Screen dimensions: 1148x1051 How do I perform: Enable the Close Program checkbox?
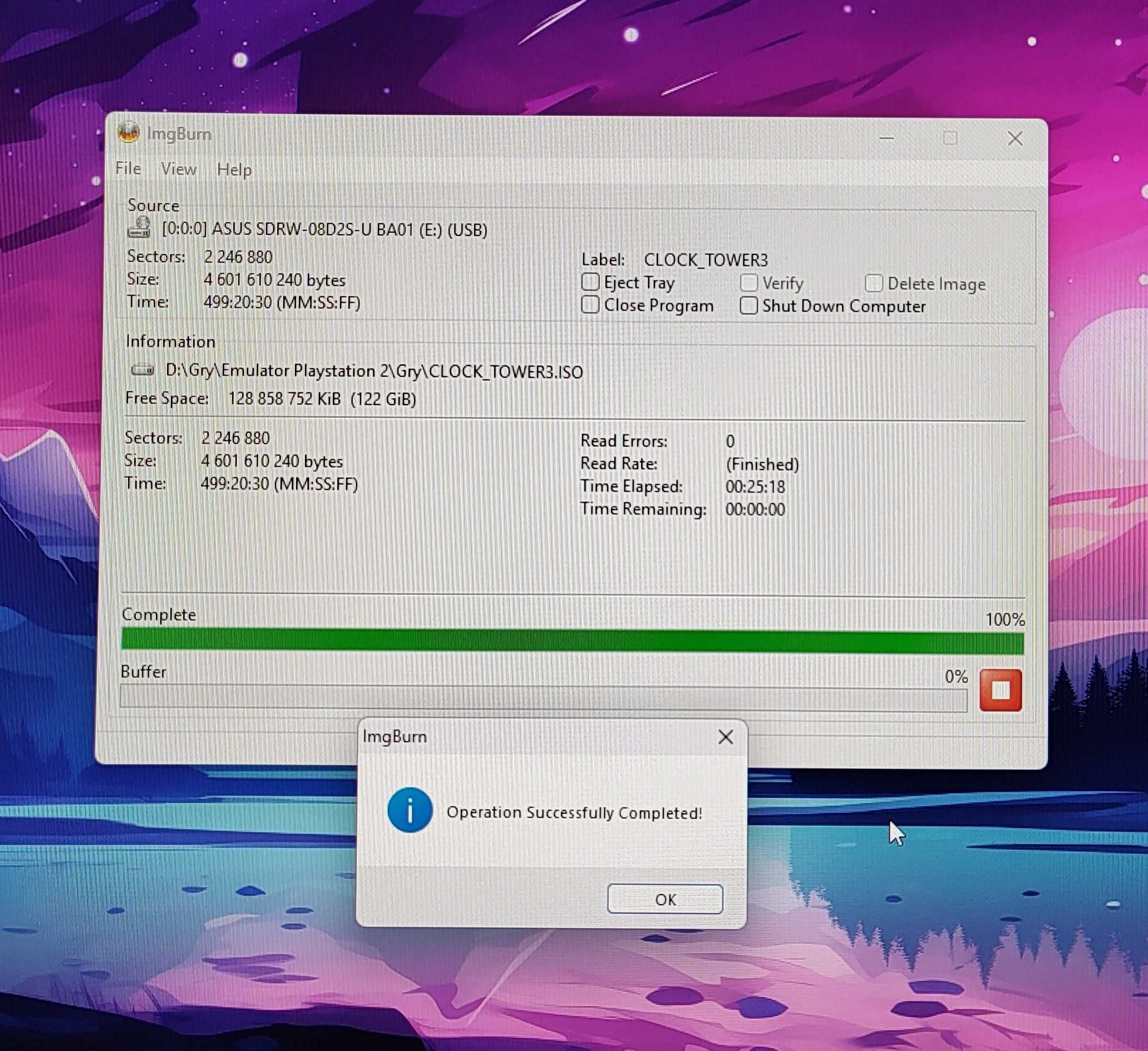coord(590,304)
